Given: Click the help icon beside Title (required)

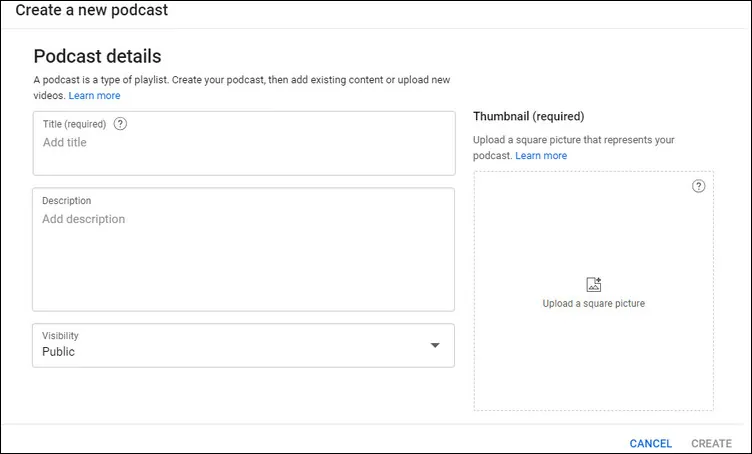Looking at the screenshot, I should [x=120, y=124].
